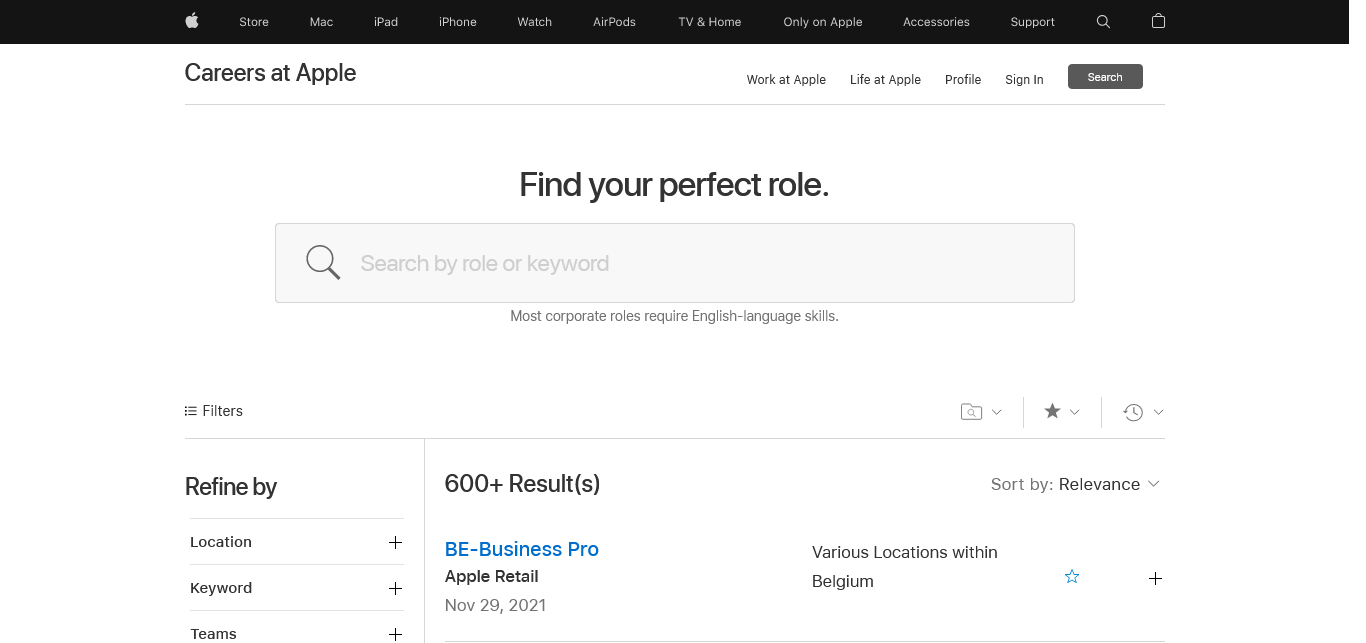Expand the BE-Business Pro job details
1366x643 pixels.
[x=1155, y=579]
